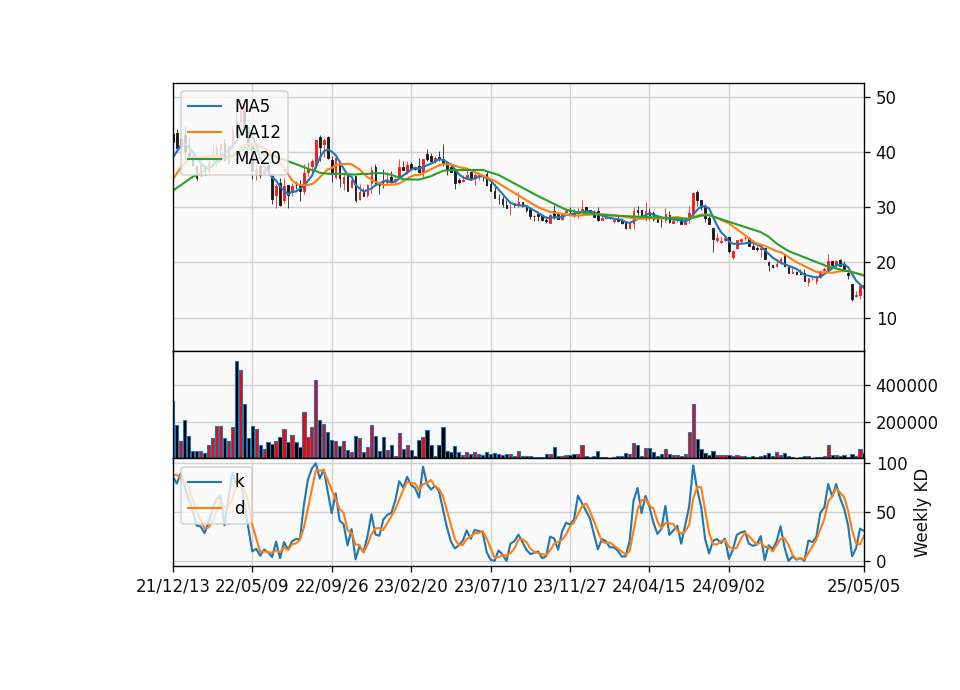
Task: Click the orange MA12 legend line sample
Action: tap(204, 132)
